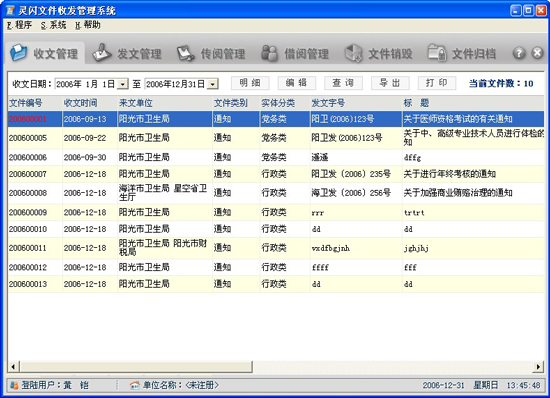Expand the end date dropdown arrow
This screenshot has width=550, height=398.
pyautogui.click(x=213, y=84)
